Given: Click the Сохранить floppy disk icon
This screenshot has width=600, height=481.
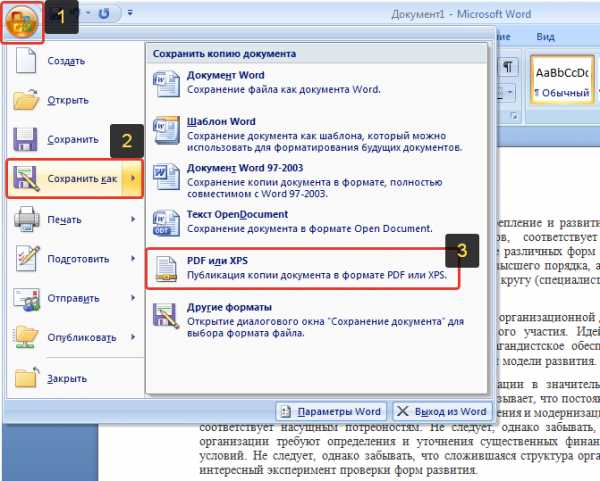Looking at the screenshot, I should [x=26, y=139].
